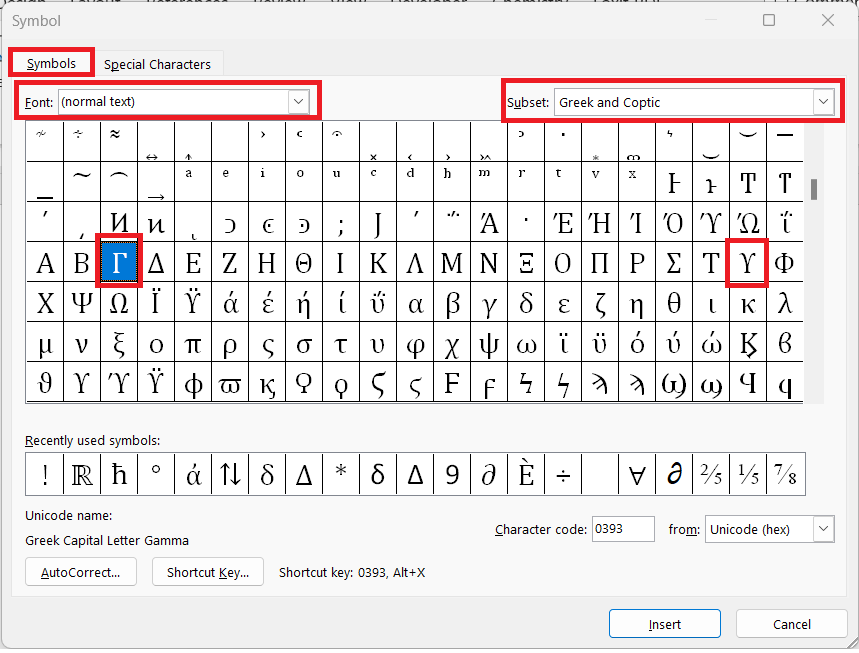Expand the Subset dropdown

(823, 102)
